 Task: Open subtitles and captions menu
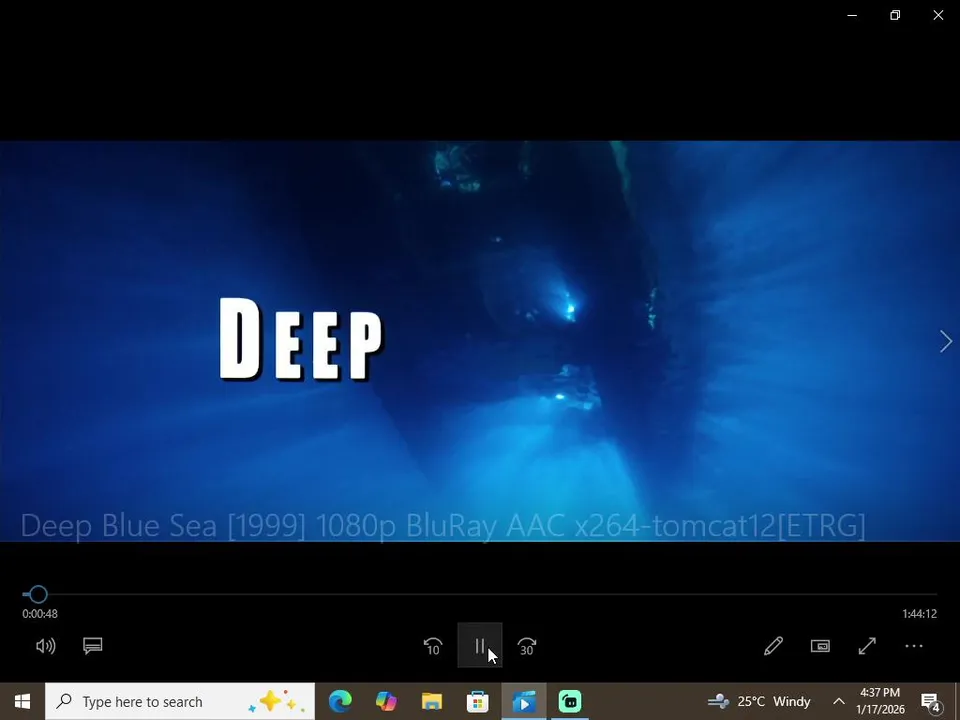click(92, 646)
